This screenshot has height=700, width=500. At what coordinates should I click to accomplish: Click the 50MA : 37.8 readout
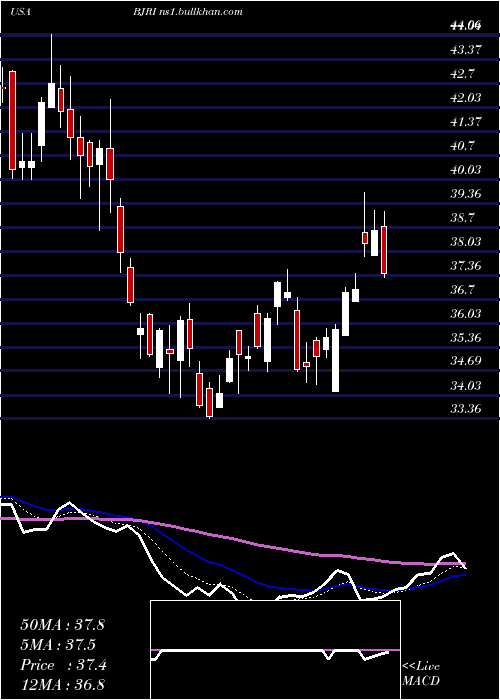[x=62, y=625]
